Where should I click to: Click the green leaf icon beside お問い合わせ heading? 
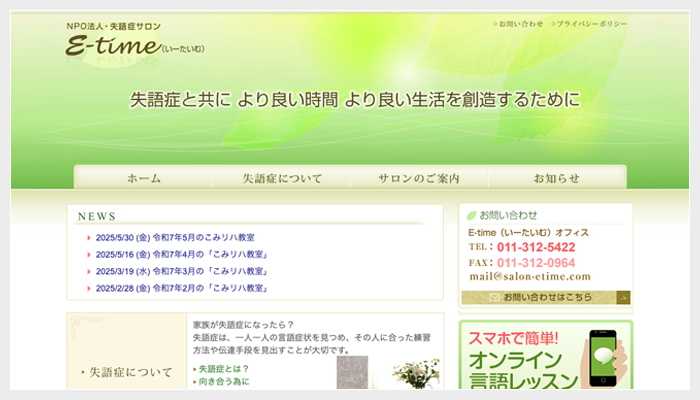coord(471,215)
